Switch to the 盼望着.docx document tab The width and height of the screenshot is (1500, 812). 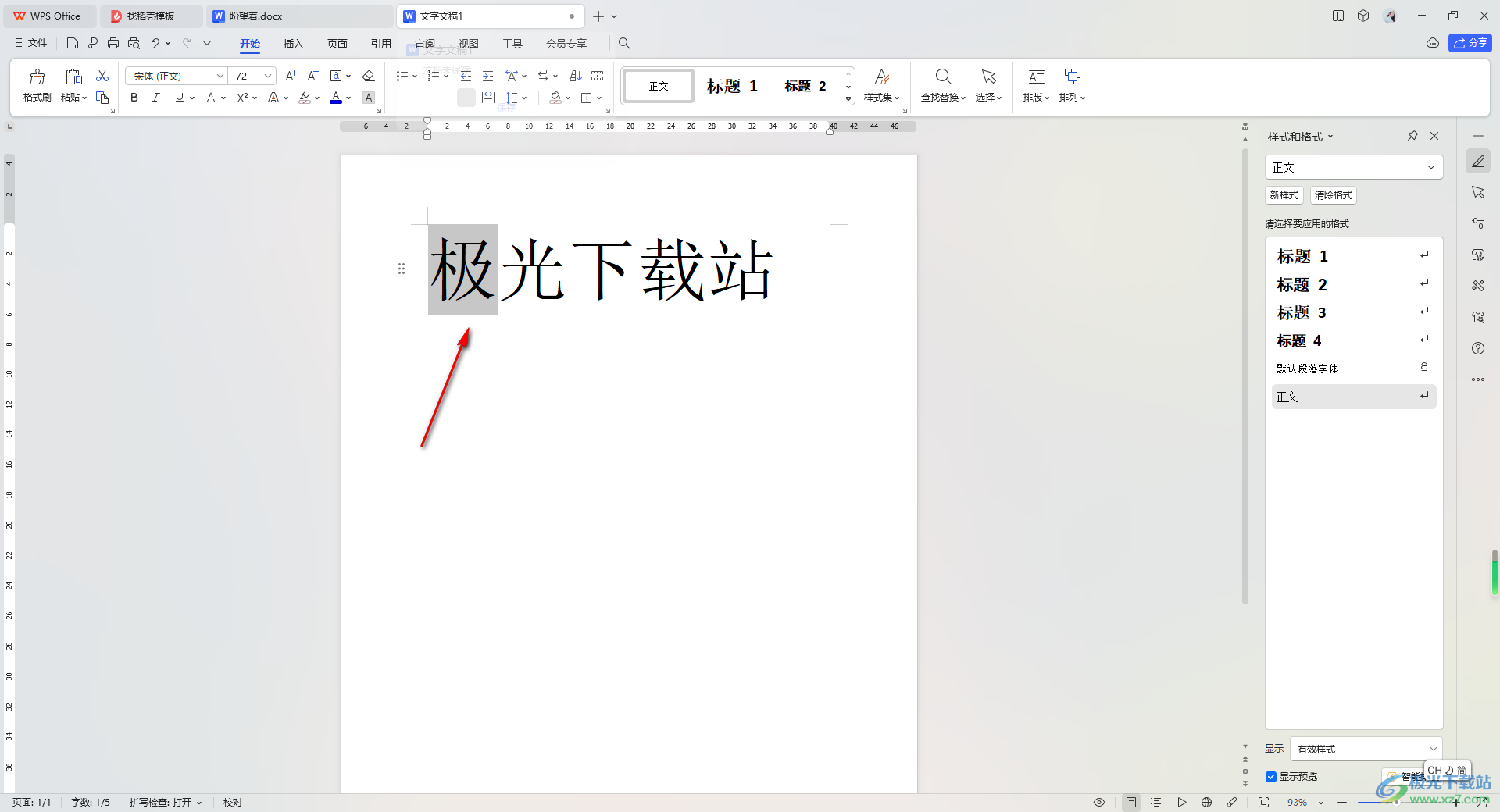point(298,16)
